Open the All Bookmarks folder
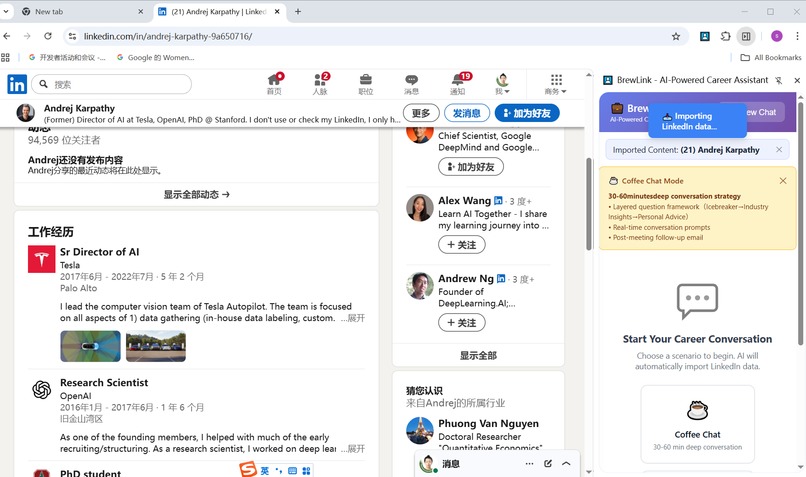Screen dimensions: 806x477 point(771,58)
